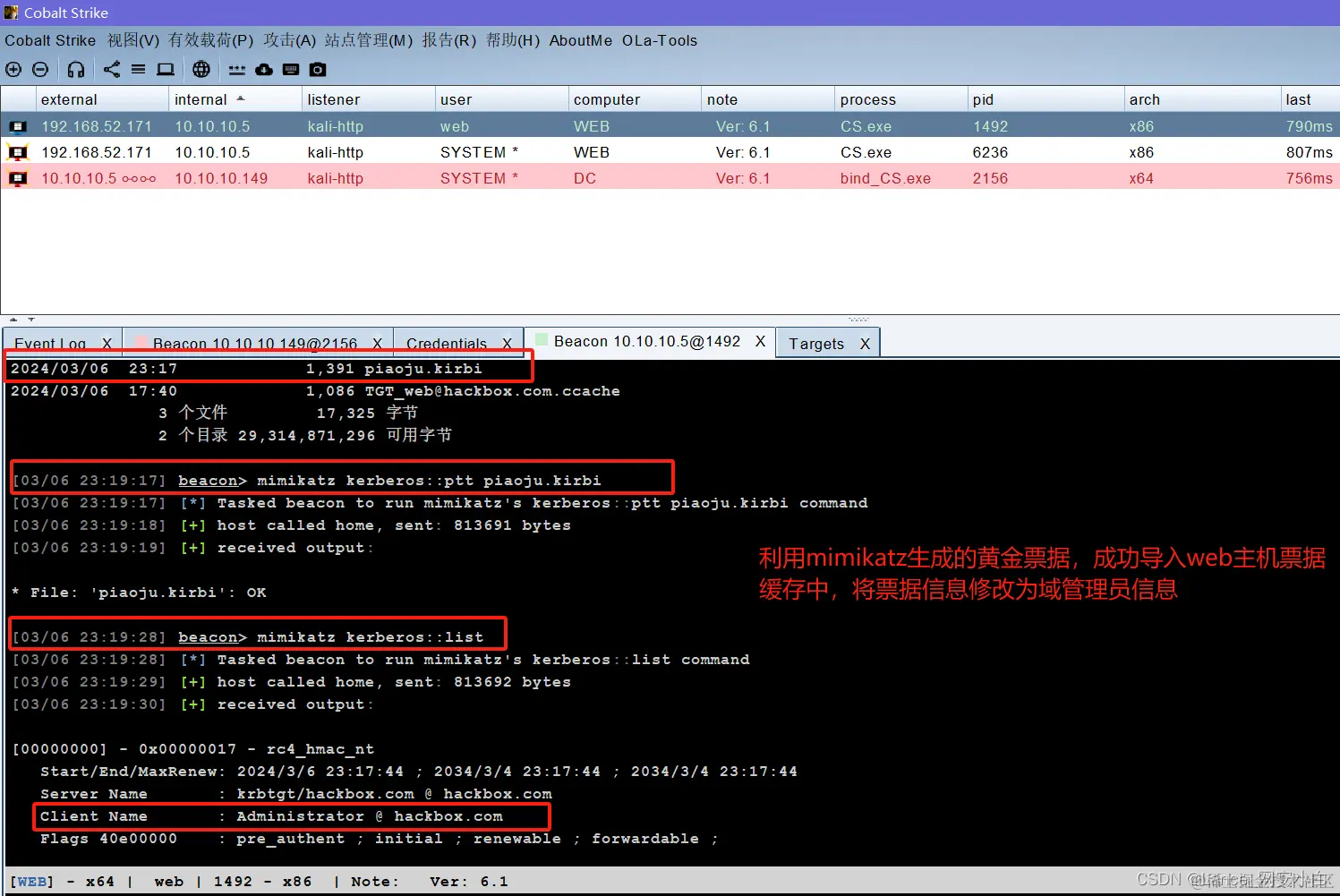
Task: Switch to the Event Log tab
Action: pos(50,344)
